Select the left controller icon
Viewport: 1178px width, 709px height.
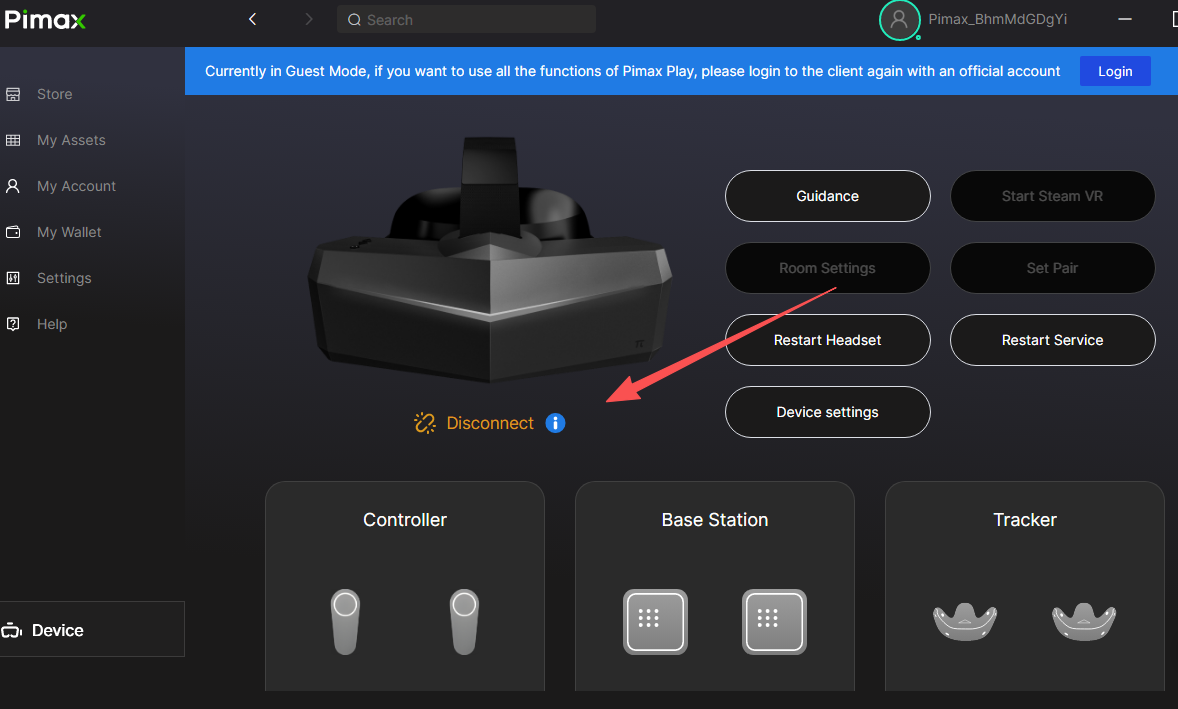pos(346,621)
